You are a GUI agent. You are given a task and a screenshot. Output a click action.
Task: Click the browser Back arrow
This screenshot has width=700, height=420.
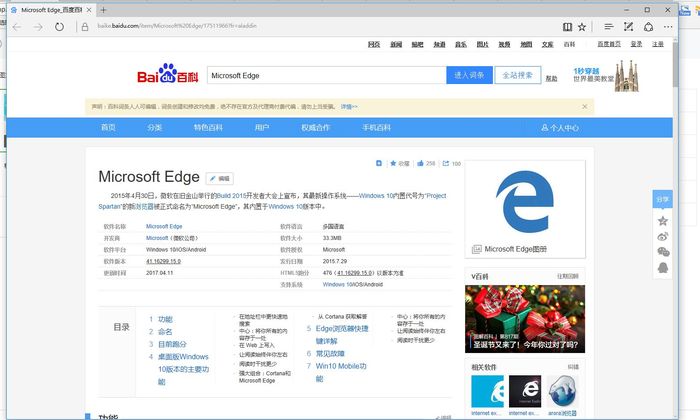(17, 27)
